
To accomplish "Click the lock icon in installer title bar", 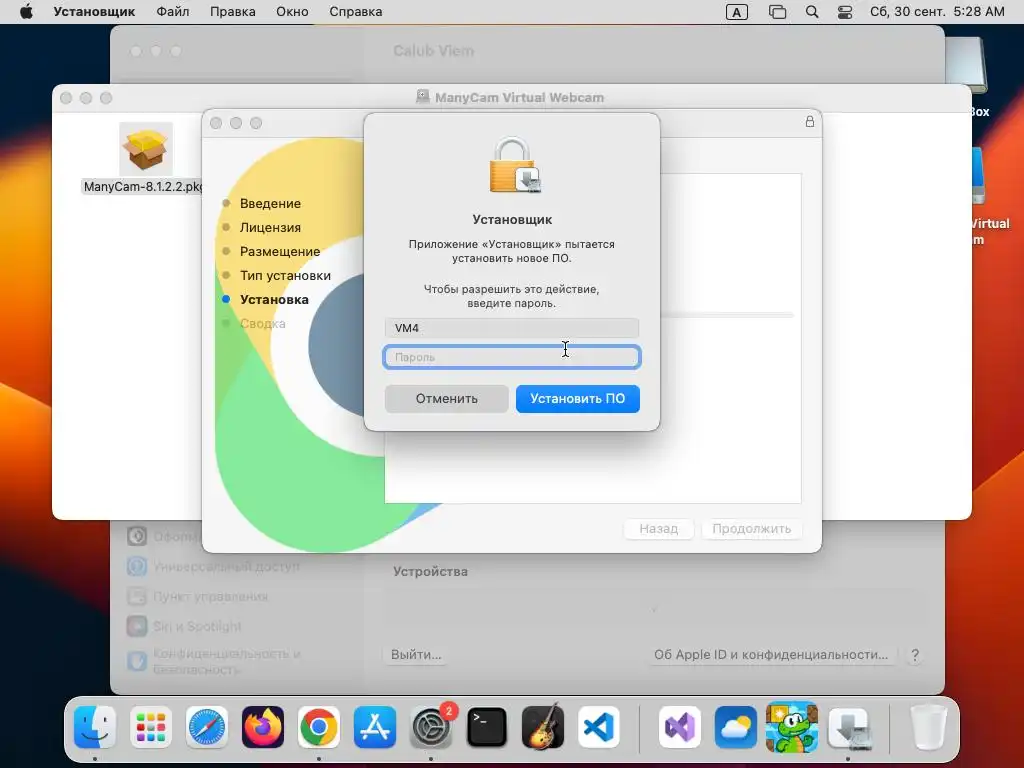I will [809, 121].
